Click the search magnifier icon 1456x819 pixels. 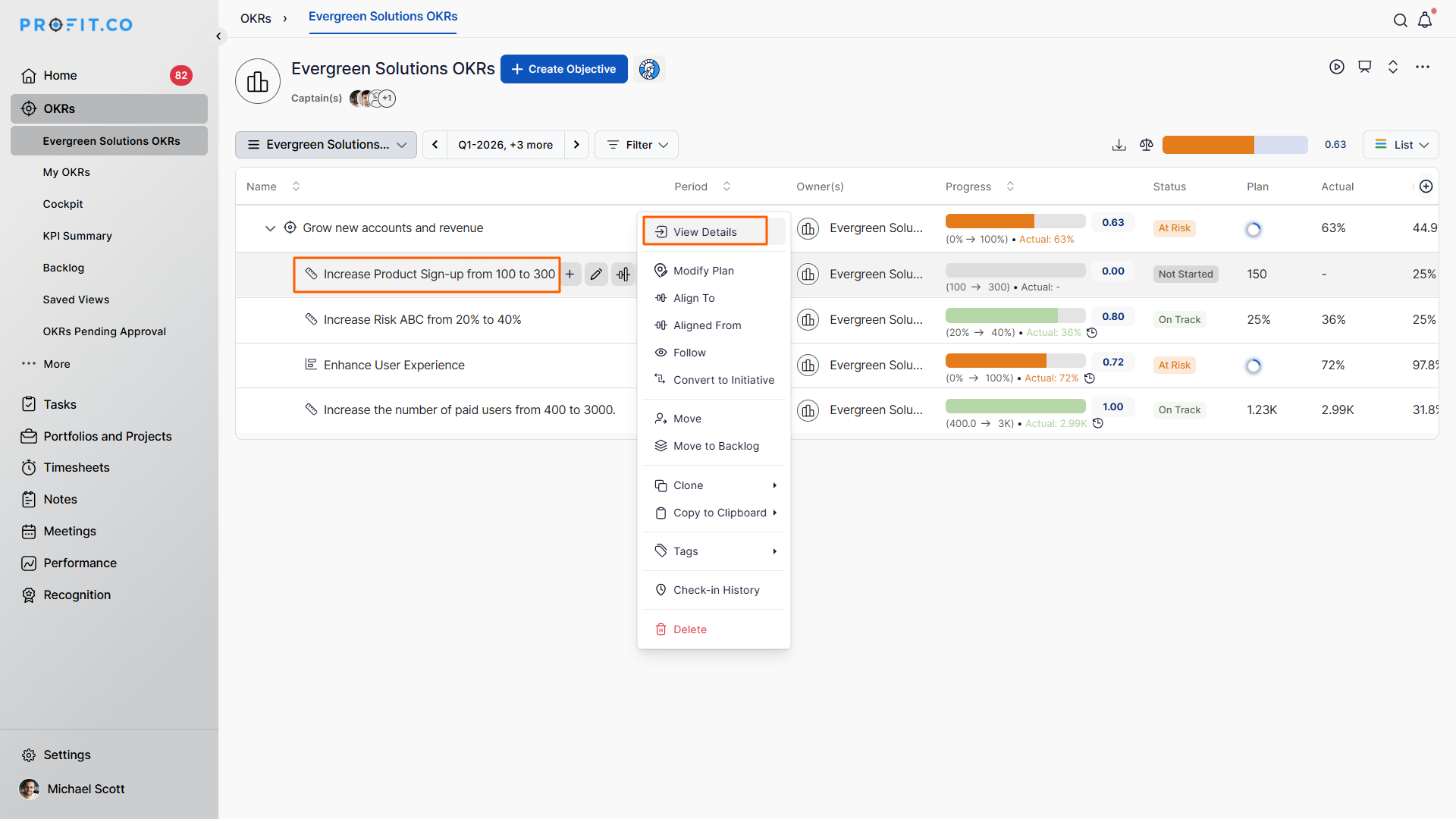point(1400,20)
